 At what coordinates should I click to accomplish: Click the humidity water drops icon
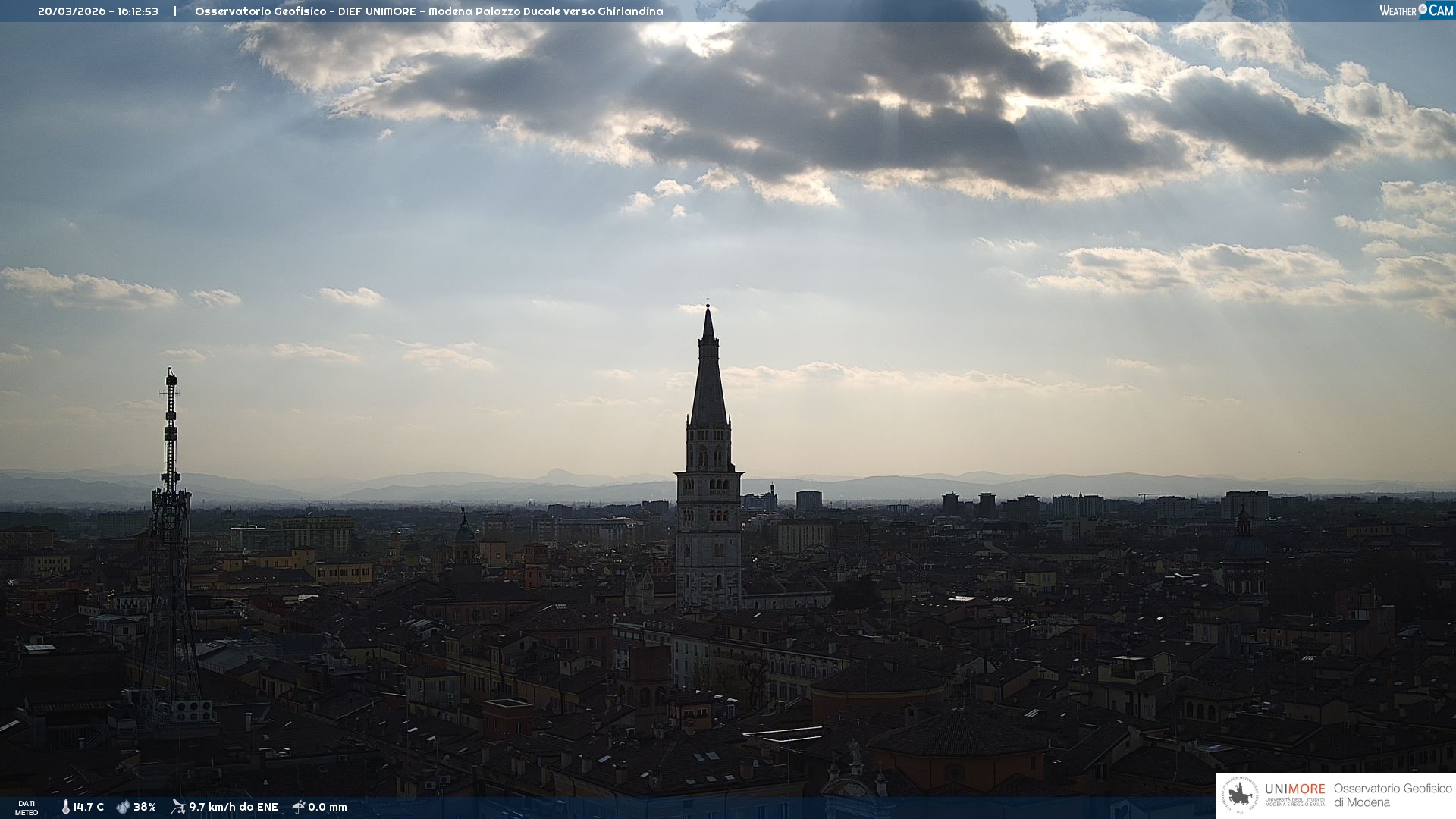coord(123,807)
